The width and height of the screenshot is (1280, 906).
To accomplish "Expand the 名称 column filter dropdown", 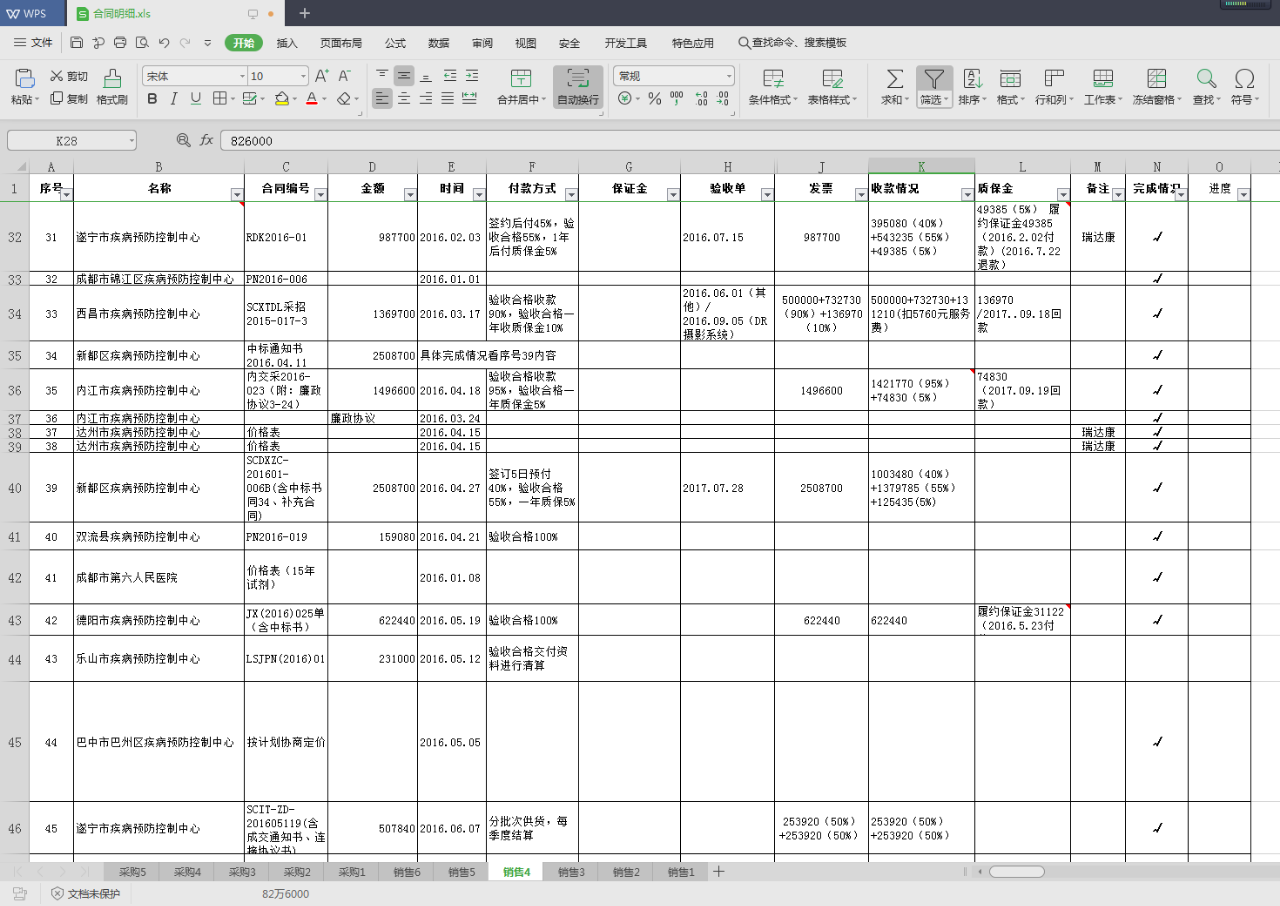I will click(x=237, y=195).
